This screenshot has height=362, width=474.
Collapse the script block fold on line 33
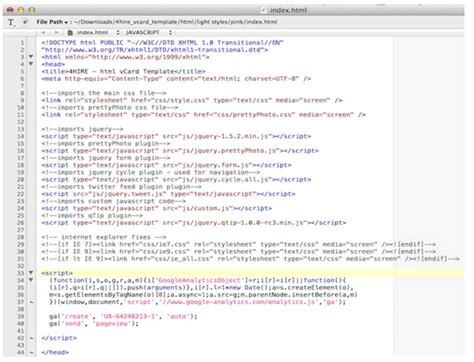(x=31, y=273)
